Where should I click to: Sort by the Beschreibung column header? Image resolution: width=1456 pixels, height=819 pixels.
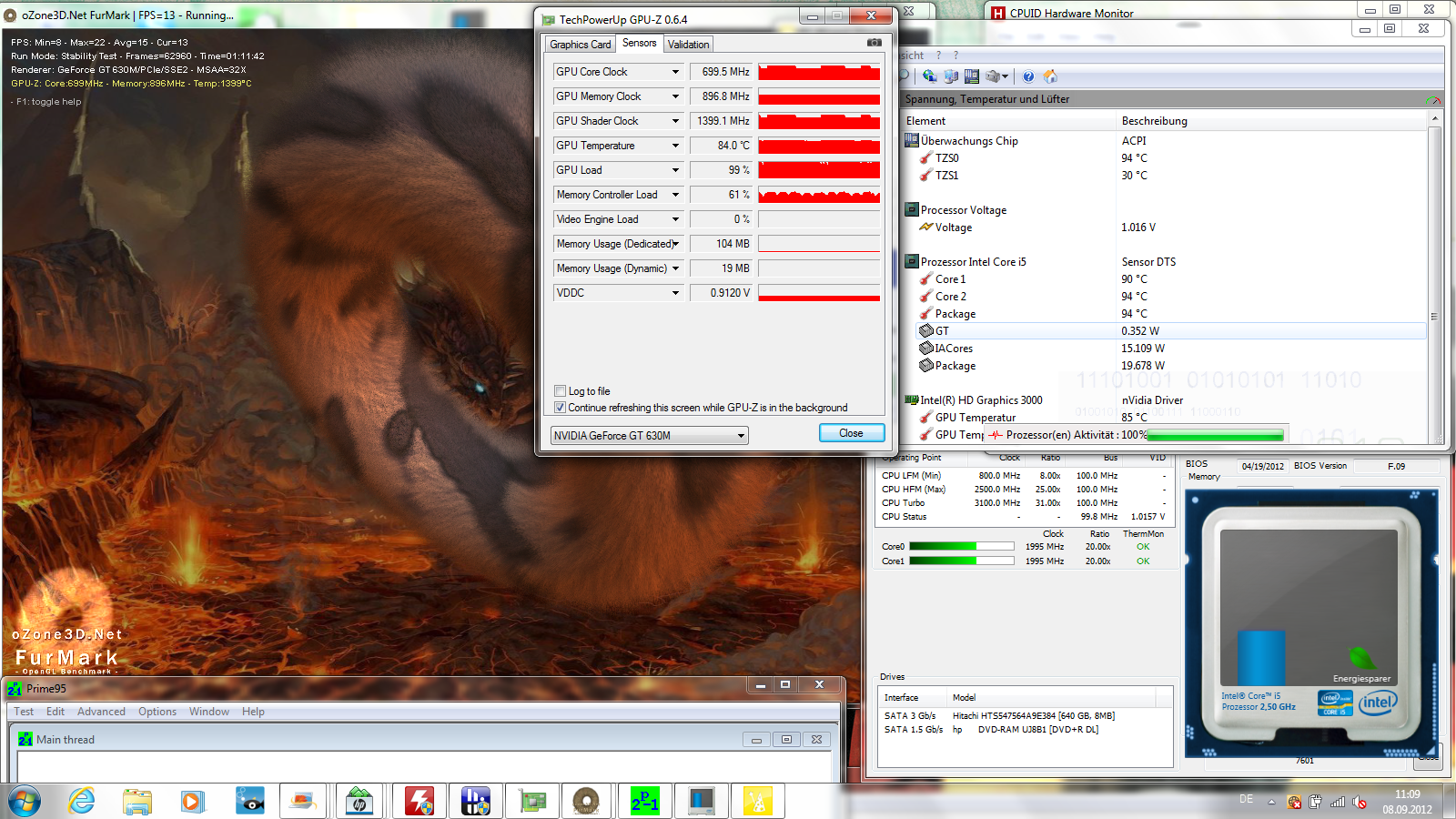pos(1272,121)
